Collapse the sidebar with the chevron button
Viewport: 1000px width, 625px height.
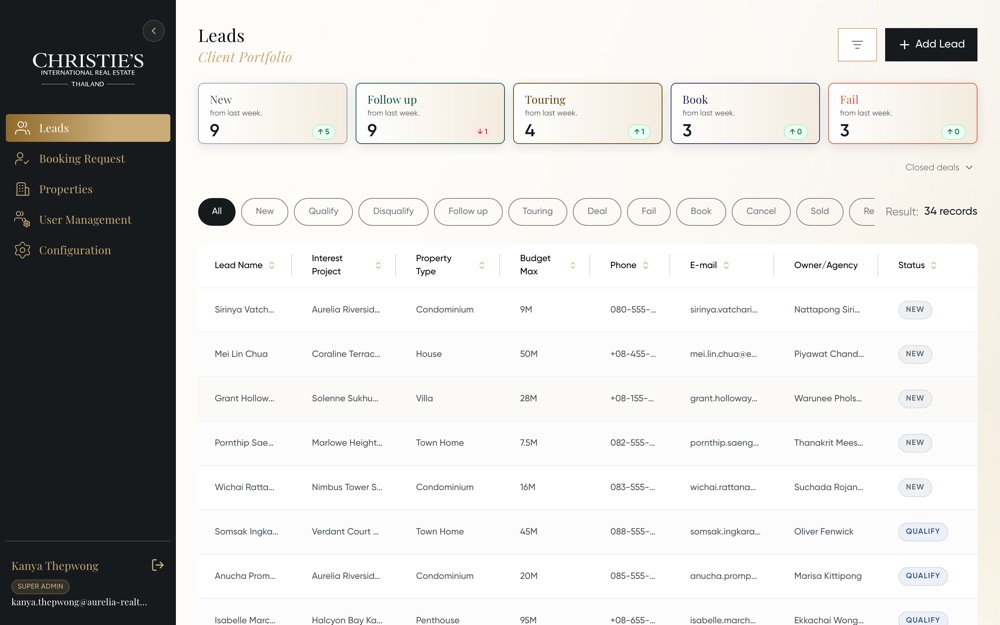click(154, 31)
